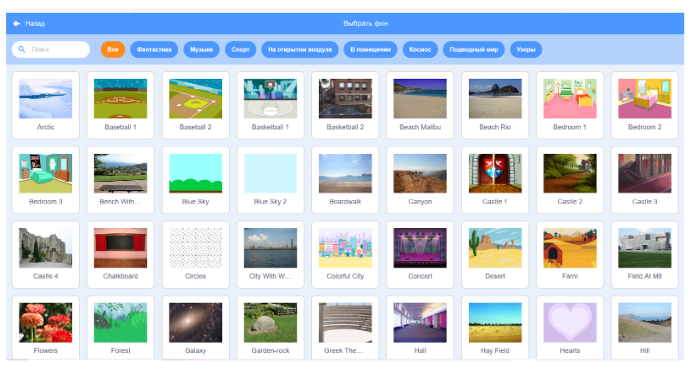Select the City With W... backdrop
This screenshot has height=383, width=696.
270,255
